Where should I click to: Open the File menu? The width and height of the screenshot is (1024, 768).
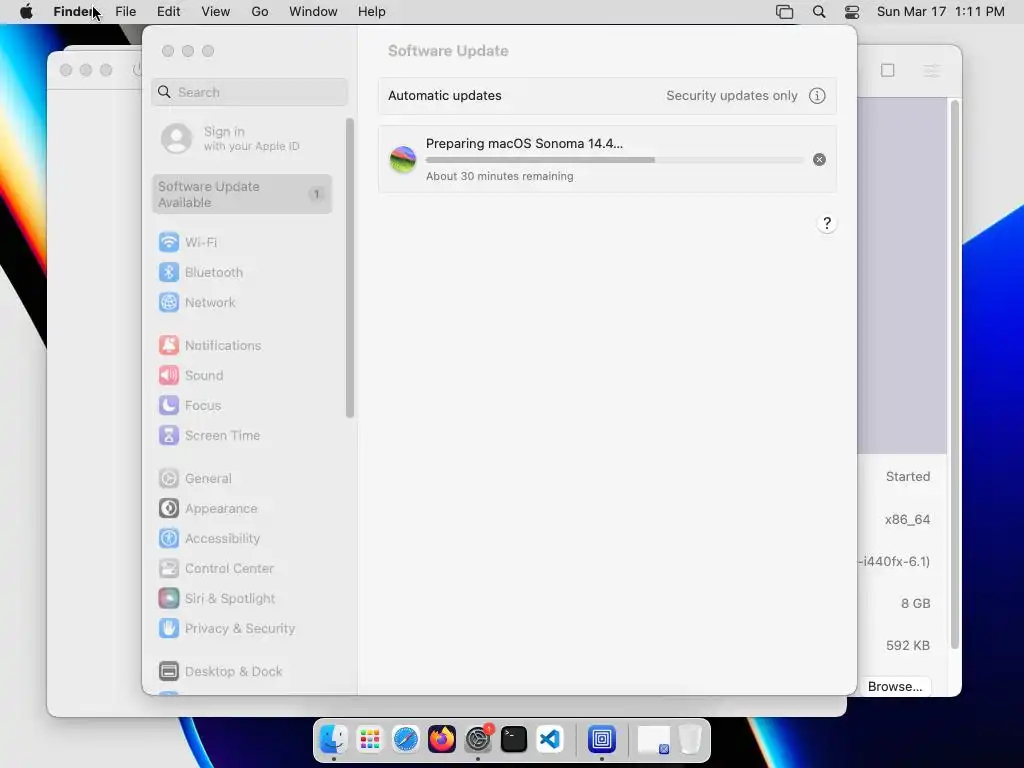(125, 12)
